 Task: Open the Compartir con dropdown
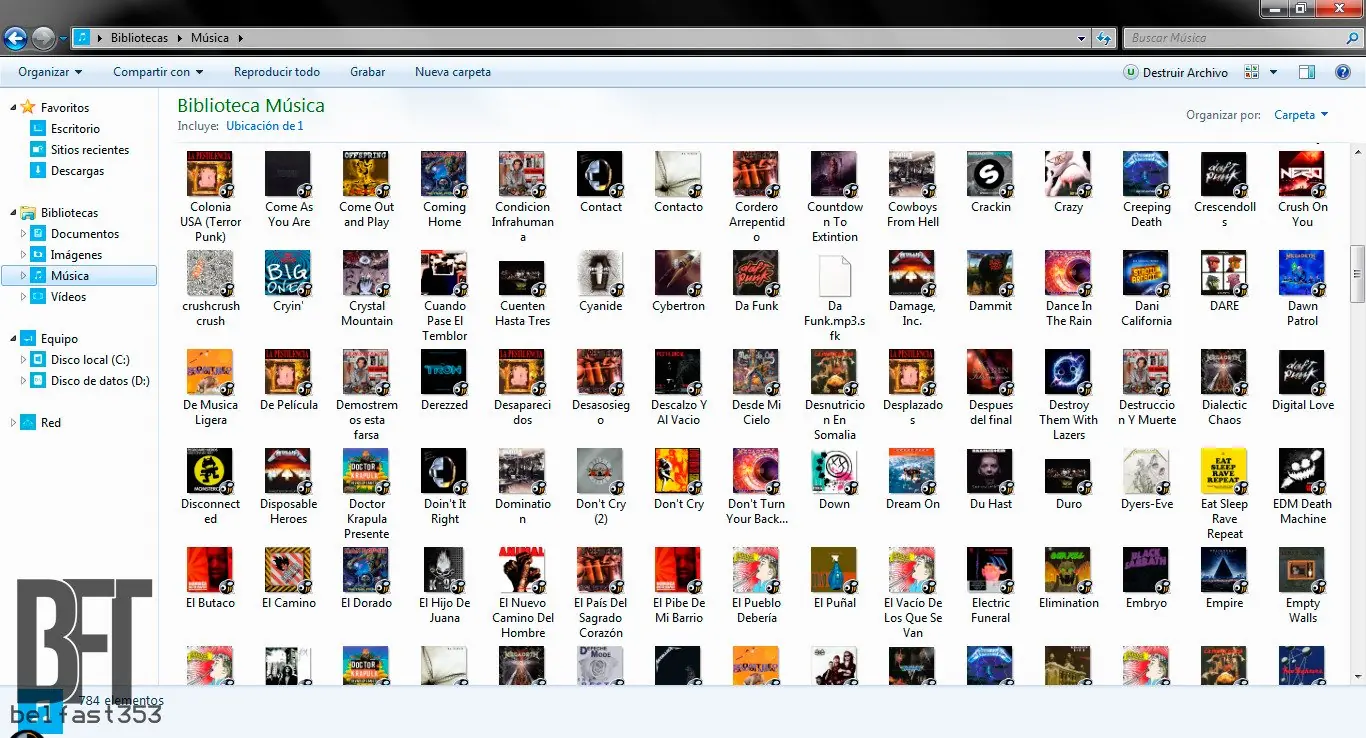pyautogui.click(x=158, y=72)
